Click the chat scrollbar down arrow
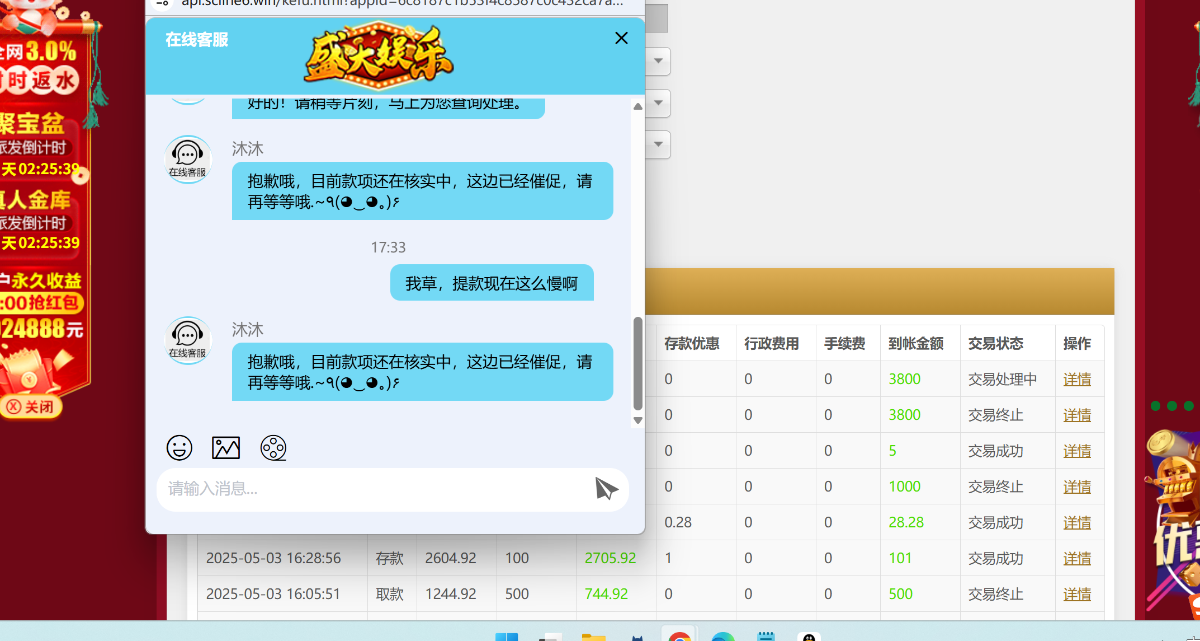The width and height of the screenshot is (1200, 641). pos(638,421)
